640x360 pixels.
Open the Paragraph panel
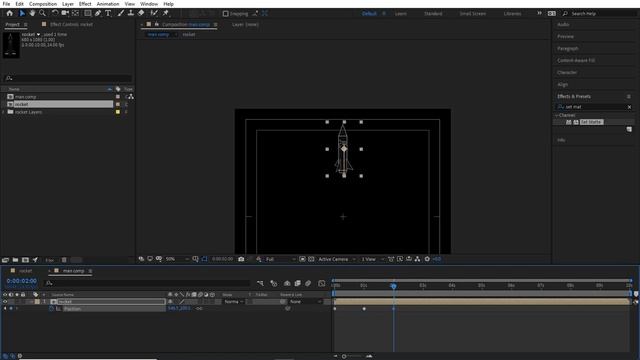coord(567,48)
